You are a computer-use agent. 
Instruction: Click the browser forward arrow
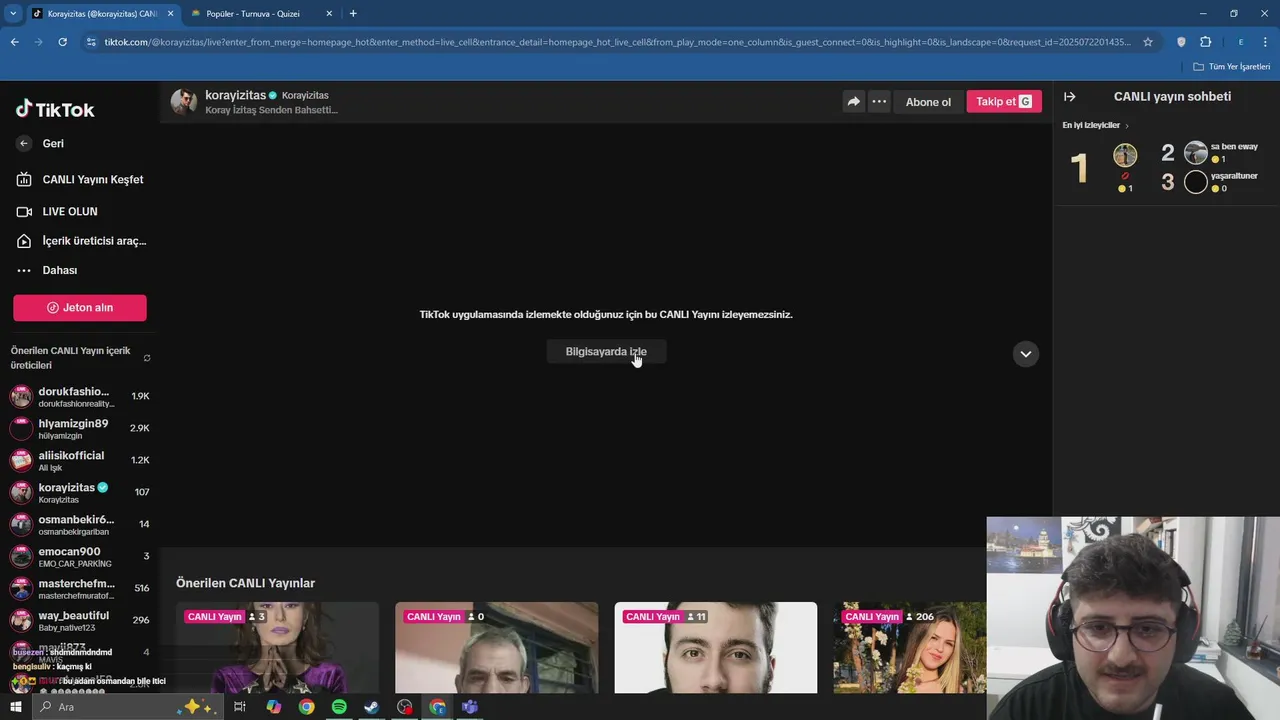point(38,42)
